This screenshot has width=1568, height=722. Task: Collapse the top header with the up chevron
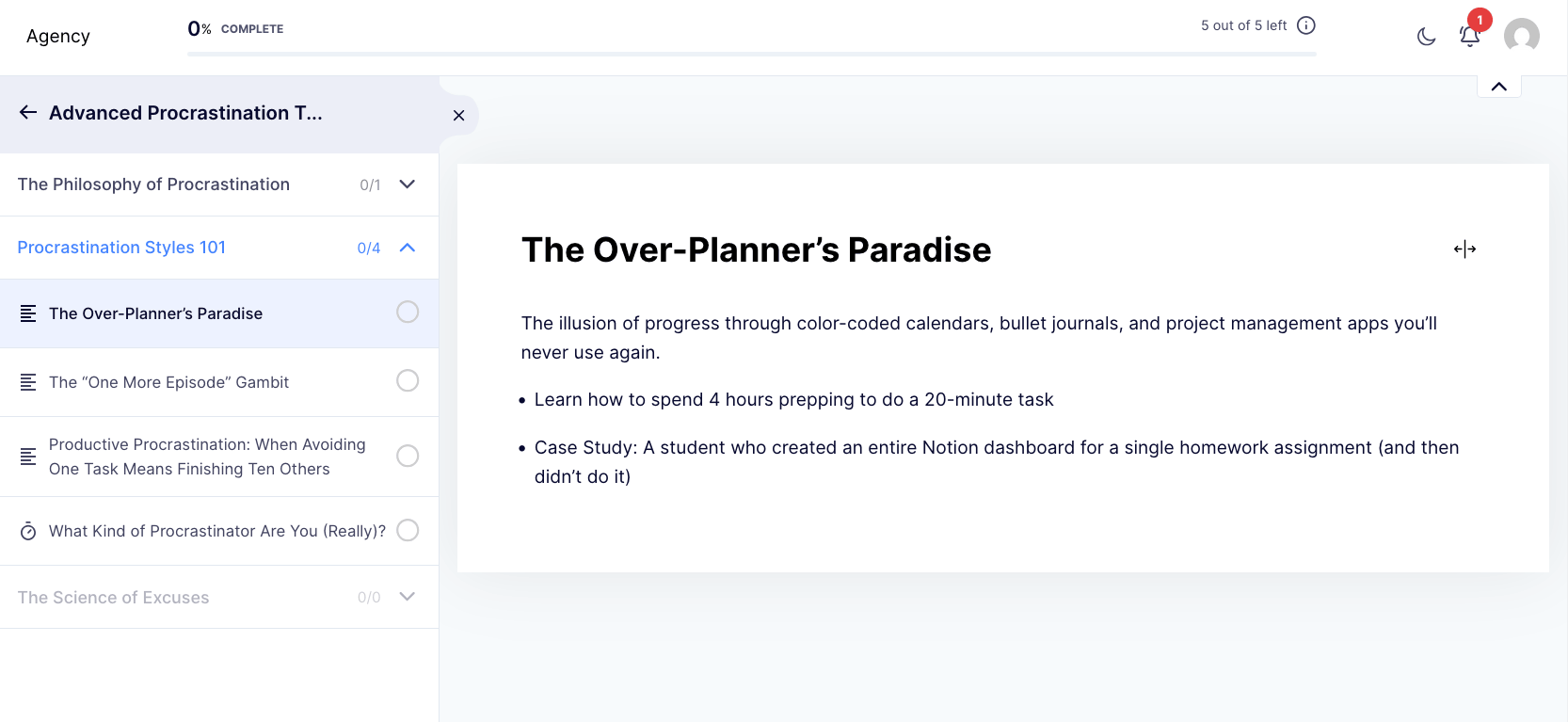(x=1499, y=87)
